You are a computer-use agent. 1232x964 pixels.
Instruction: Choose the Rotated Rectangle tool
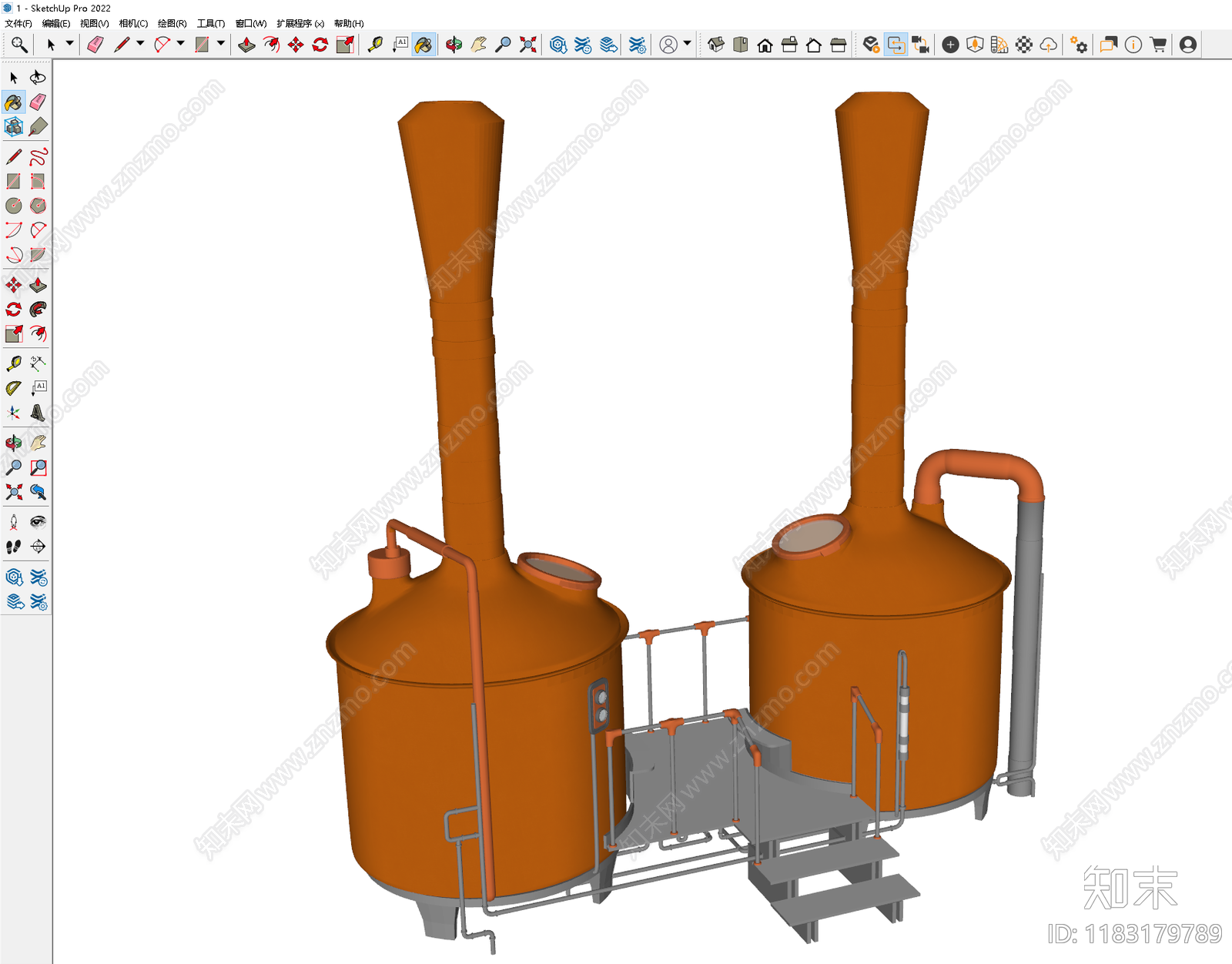(x=38, y=182)
